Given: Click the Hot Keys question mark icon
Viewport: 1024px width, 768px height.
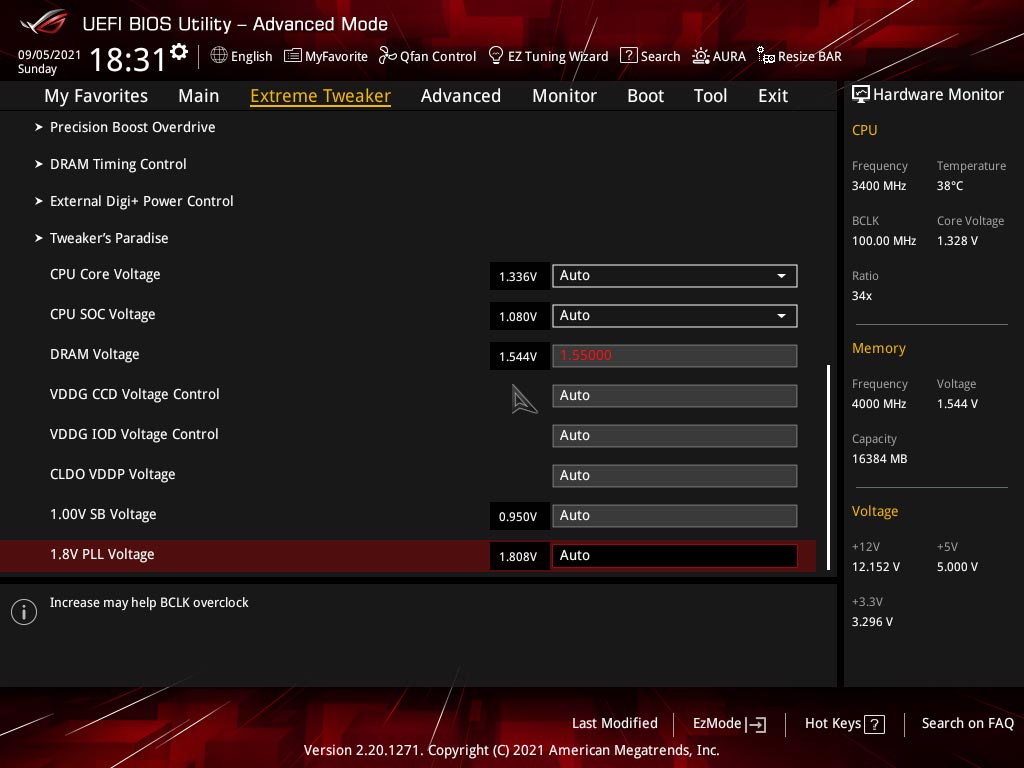Looking at the screenshot, I should pyautogui.click(x=874, y=724).
